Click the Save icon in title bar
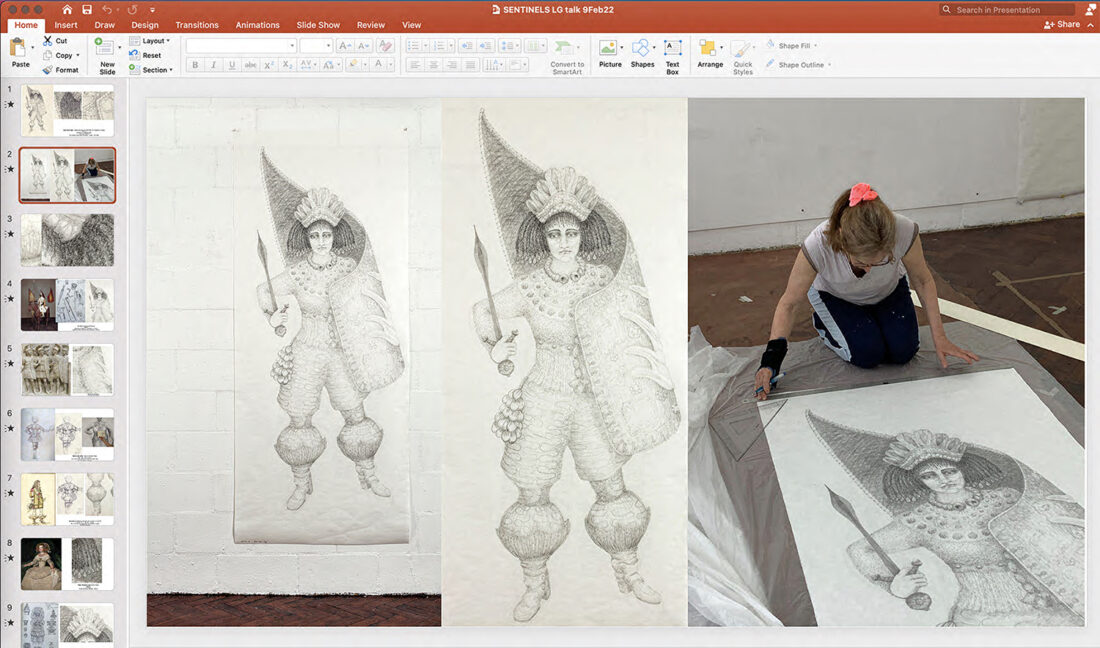1100x648 pixels. point(87,9)
